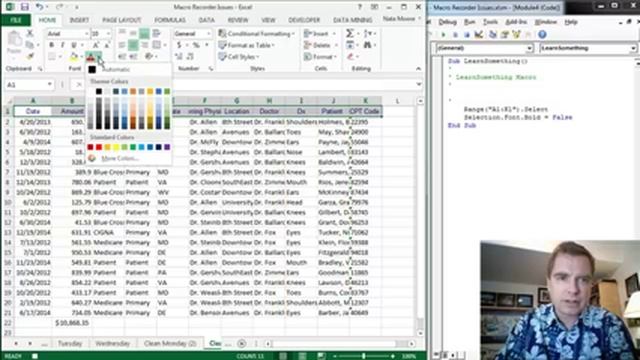Switch to the DEVELOPER ribbon tab
This screenshot has width=640, height=360.
[304, 20]
